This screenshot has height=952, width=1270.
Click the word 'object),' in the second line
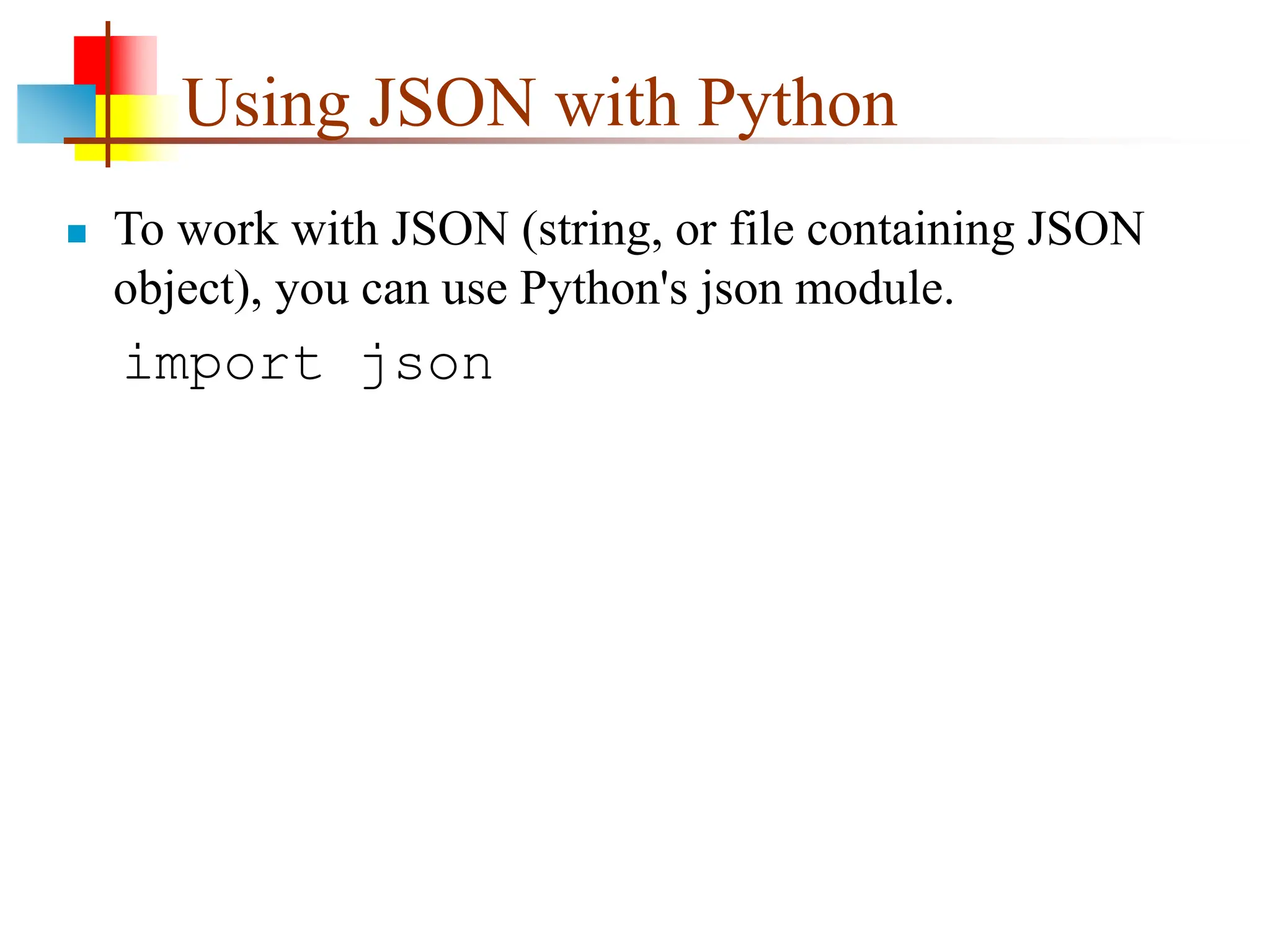[x=187, y=289]
